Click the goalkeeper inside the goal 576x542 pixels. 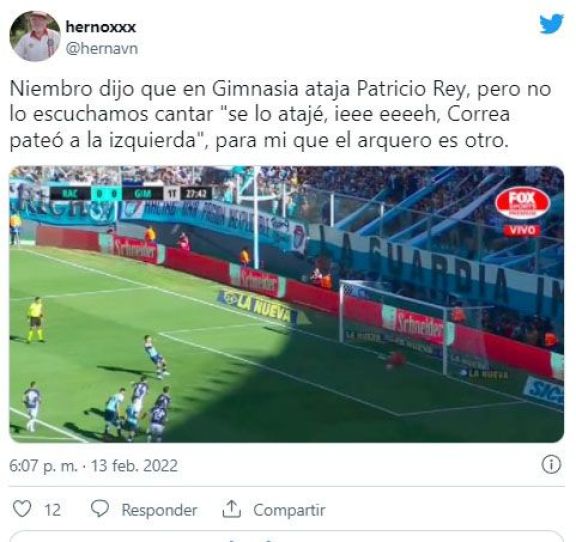[x=396, y=360]
